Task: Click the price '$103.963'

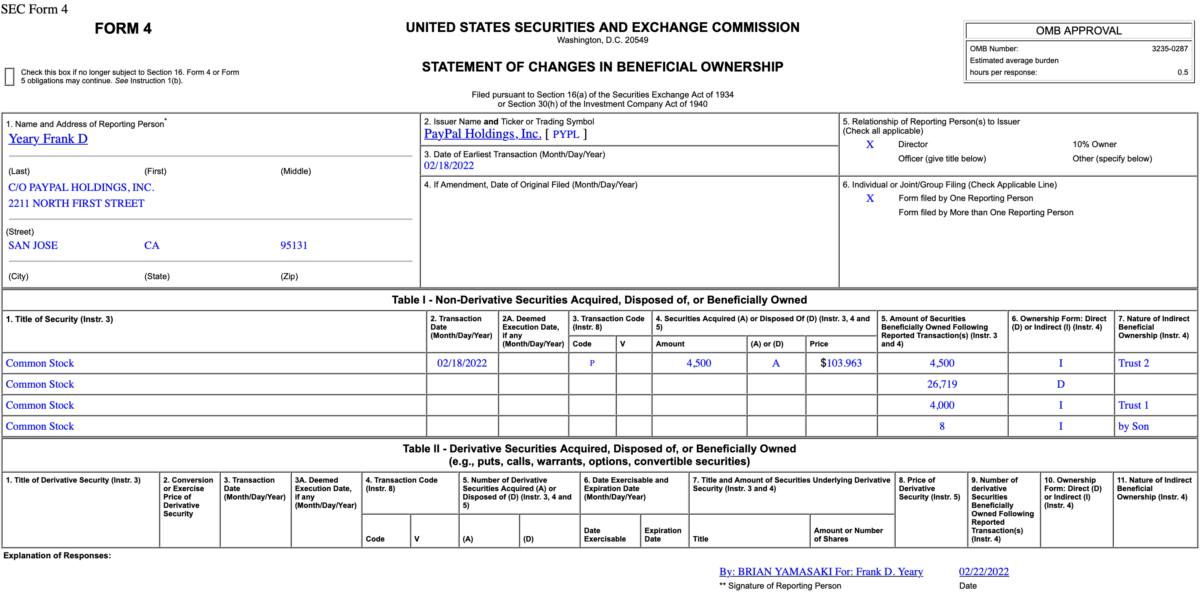Action: point(841,363)
